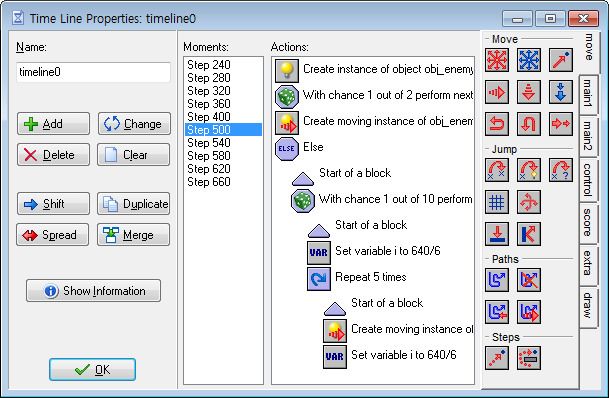Select the Jump to Random icon
This screenshot has width=609, height=398.
(560, 170)
